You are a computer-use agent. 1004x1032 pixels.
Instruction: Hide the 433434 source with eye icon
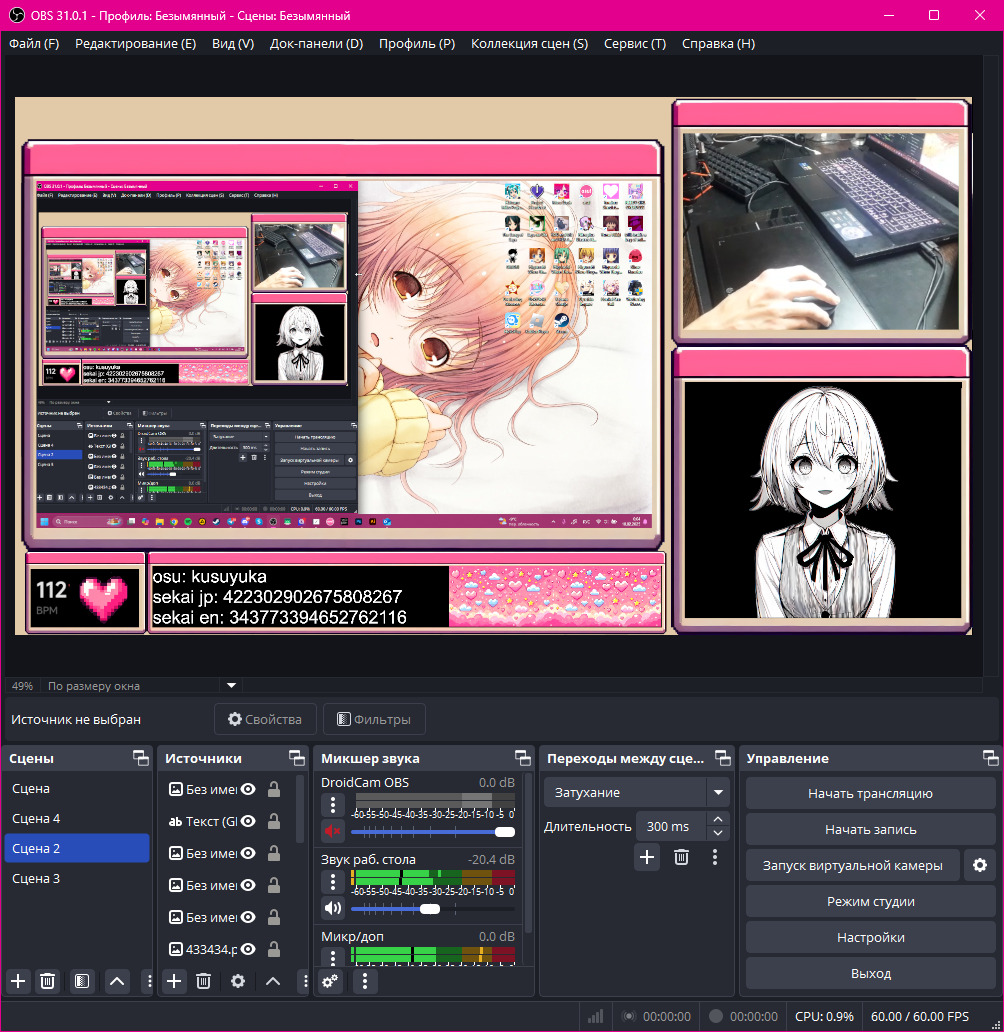pyautogui.click(x=248, y=949)
